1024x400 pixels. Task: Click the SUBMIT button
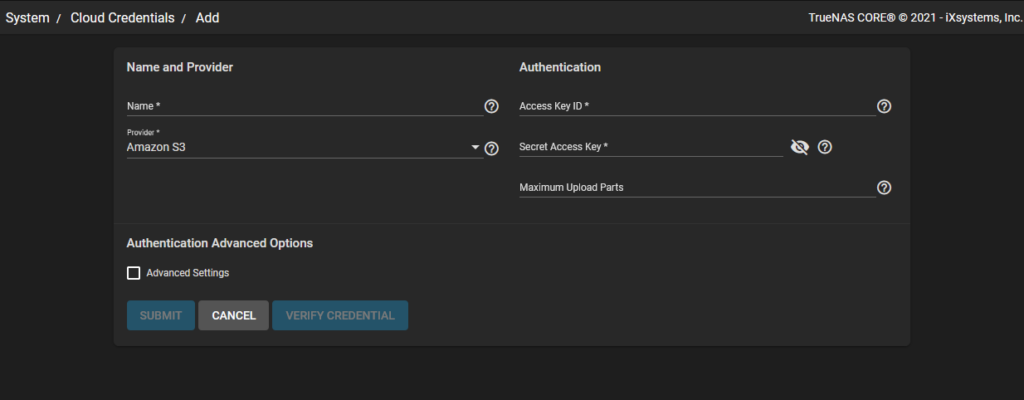tap(161, 316)
